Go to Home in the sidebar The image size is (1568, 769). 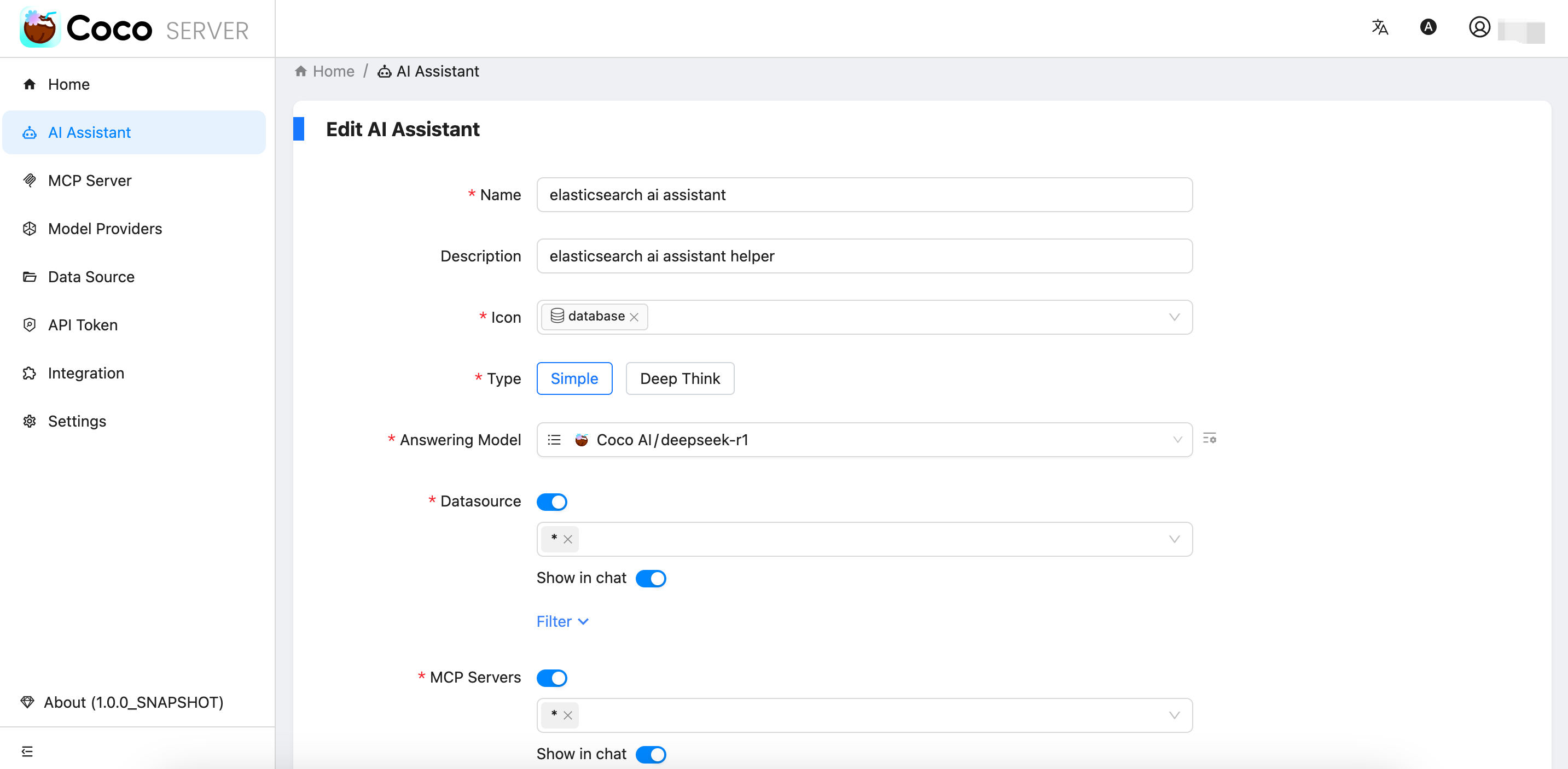(x=134, y=84)
